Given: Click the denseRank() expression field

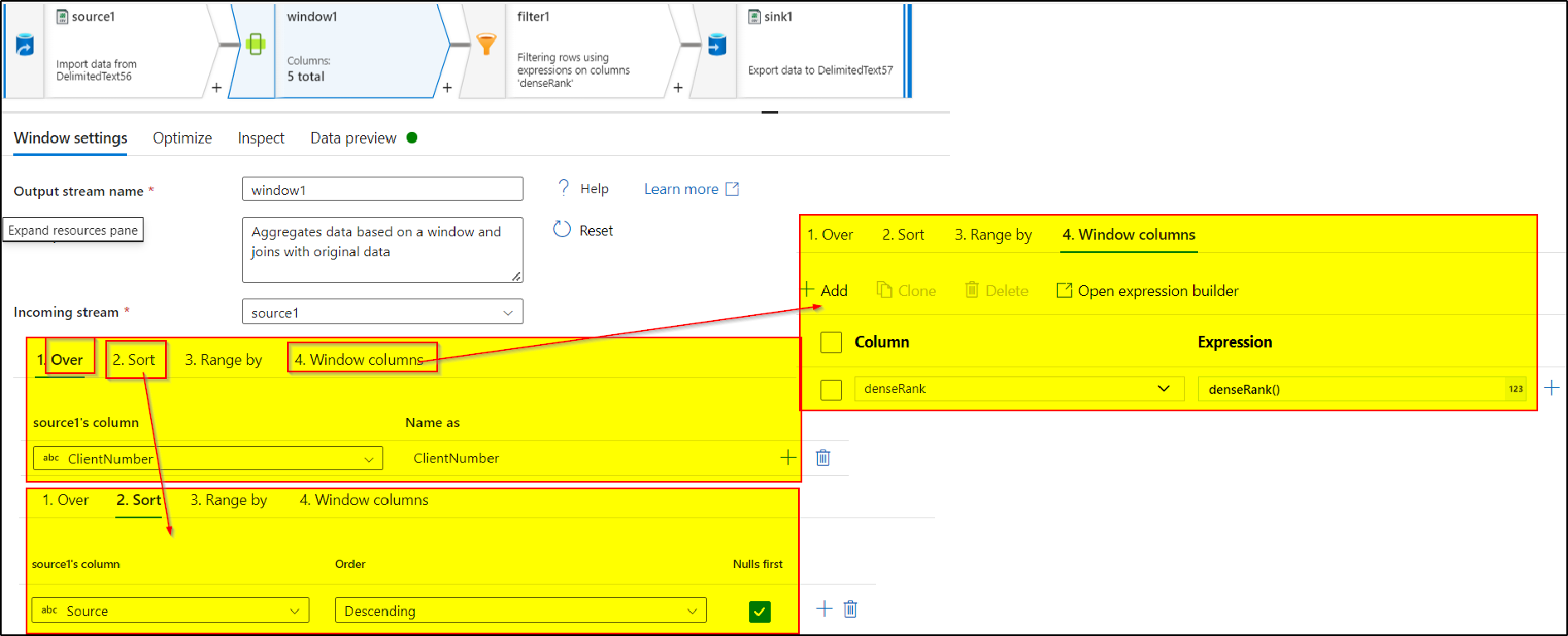Looking at the screenshot, I should (x=1362, y=389).
